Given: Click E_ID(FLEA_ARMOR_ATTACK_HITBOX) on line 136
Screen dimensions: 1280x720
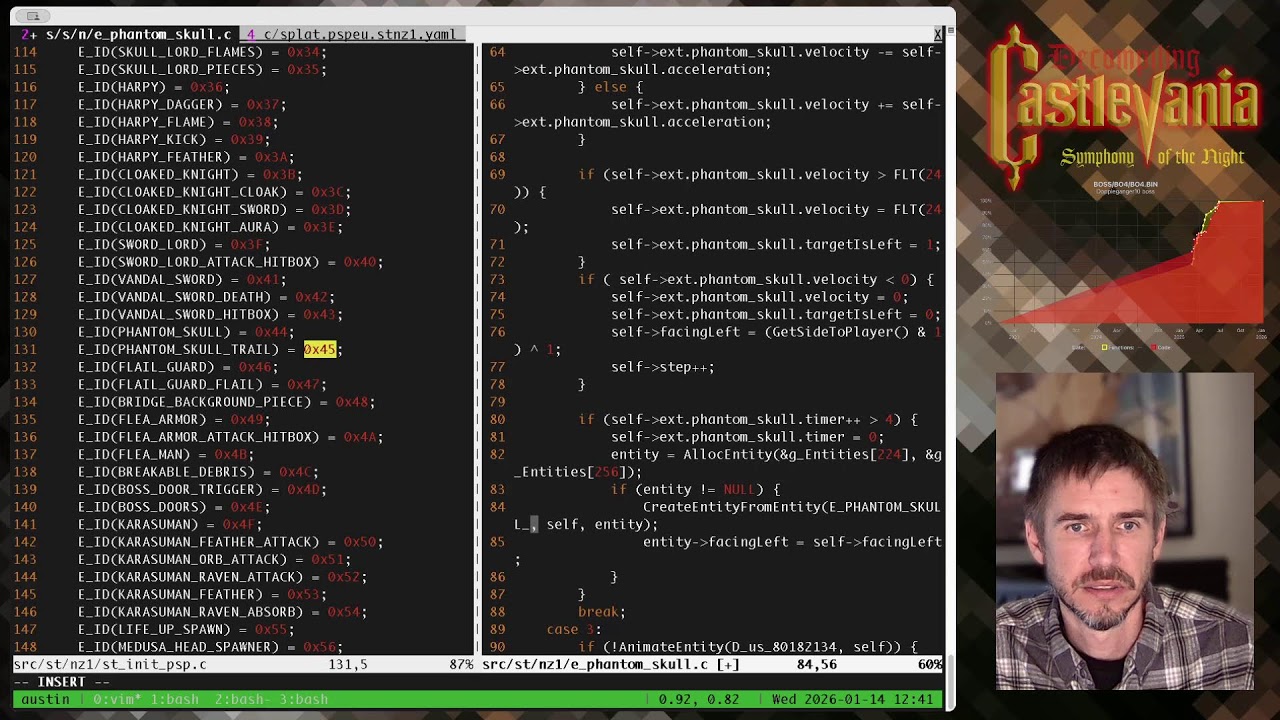Looking at the screenshot, I should pos(198,437).
